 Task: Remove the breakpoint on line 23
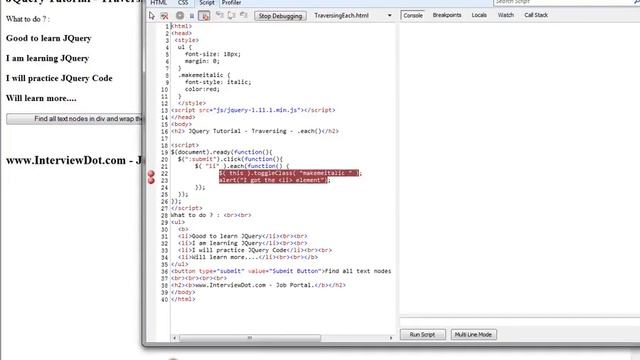point(151,180)
